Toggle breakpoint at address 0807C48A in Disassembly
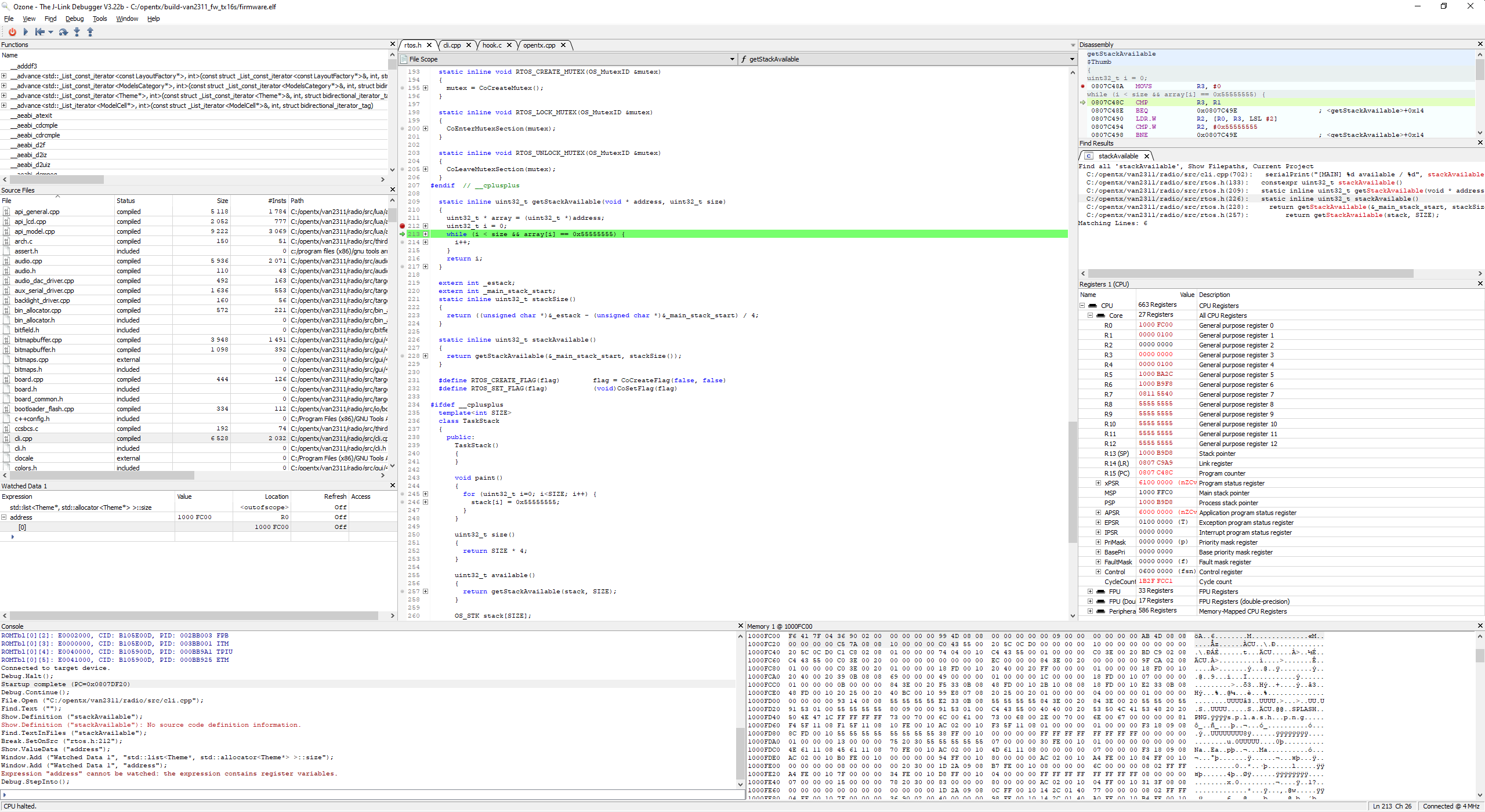The width and height of the screenshot is (1485, 812). point(1082,86)
